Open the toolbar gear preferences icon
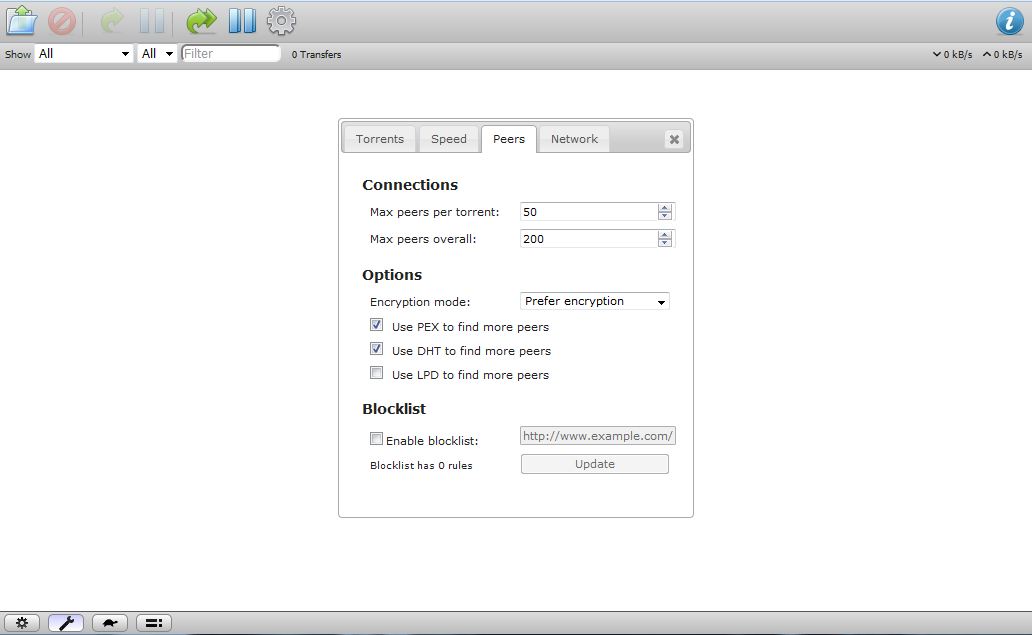1032x635 pixels. [x=281, y=21]
